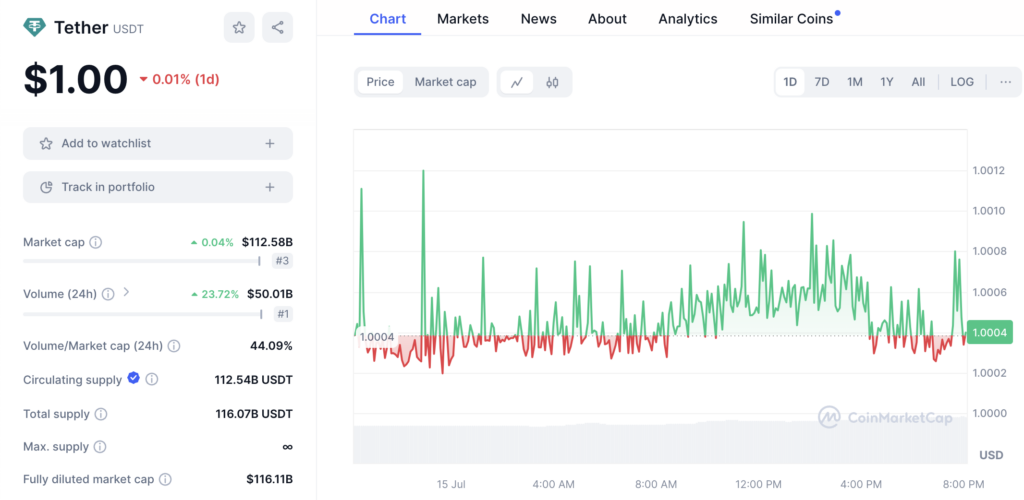The image size is (1024, 500).
Task: Click the 15 Jul date axis label
Action: [451, 484]
